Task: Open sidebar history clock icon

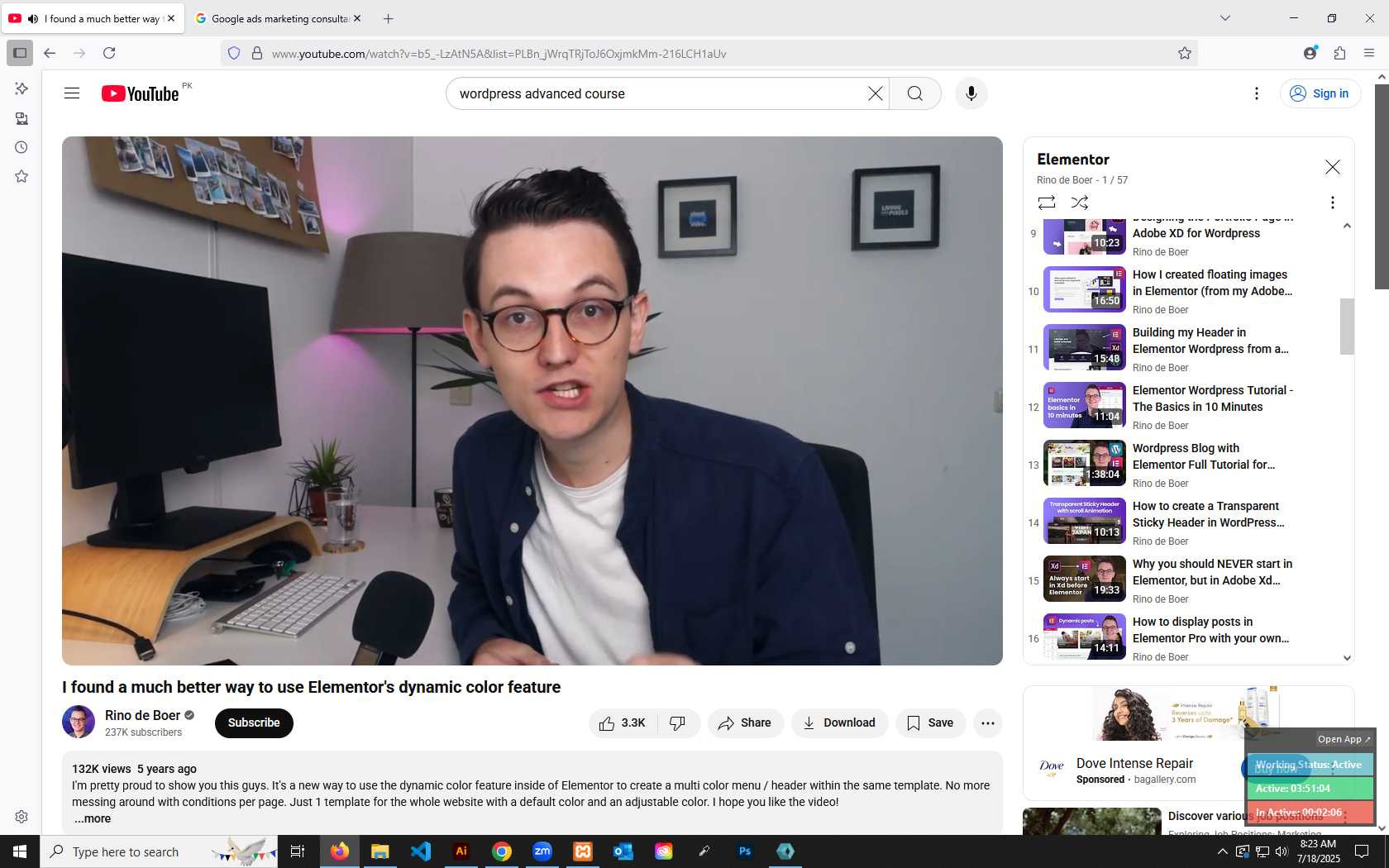Action: [x=21, y=147]
